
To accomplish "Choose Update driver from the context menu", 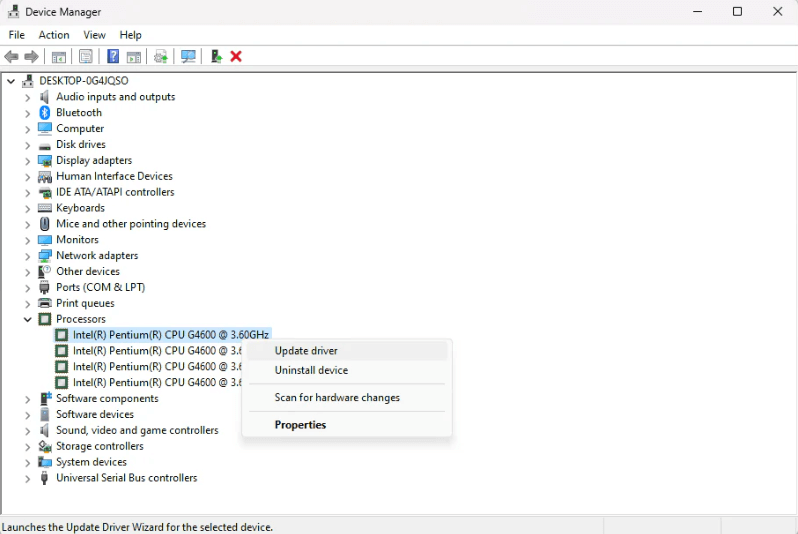I will tap(347, 351).
